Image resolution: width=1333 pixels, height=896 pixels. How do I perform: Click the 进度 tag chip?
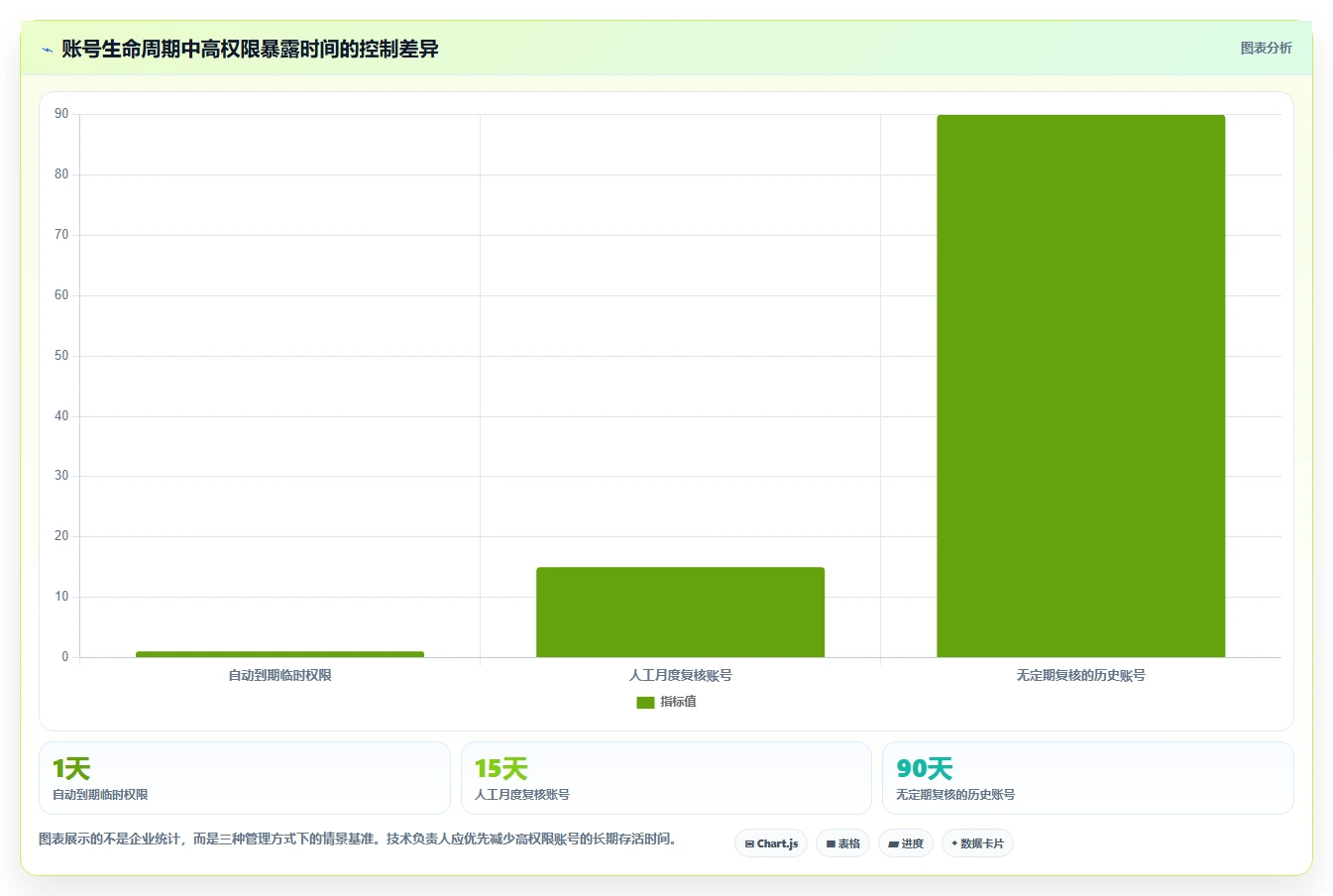coord(906,843)
